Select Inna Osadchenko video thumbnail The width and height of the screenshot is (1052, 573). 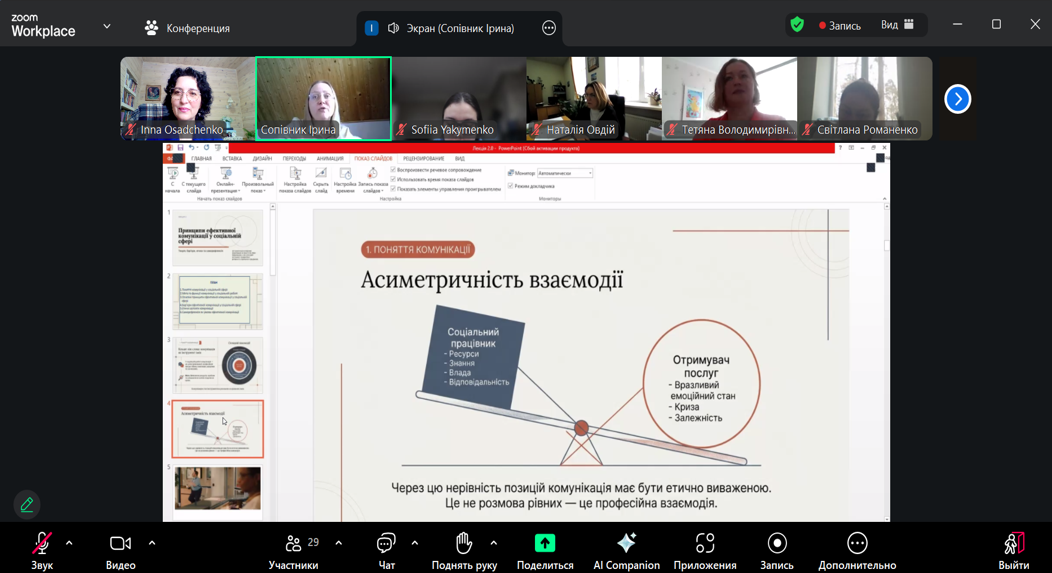pos(187,98)
